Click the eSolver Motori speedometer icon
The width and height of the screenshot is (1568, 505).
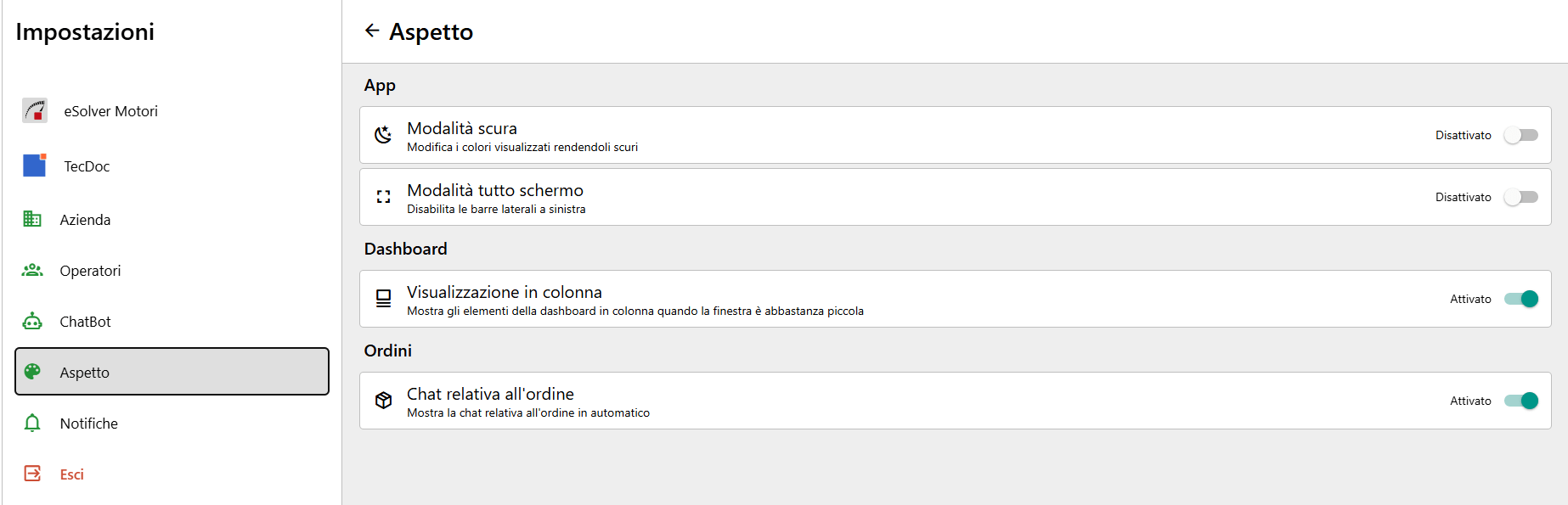point(35,110)
